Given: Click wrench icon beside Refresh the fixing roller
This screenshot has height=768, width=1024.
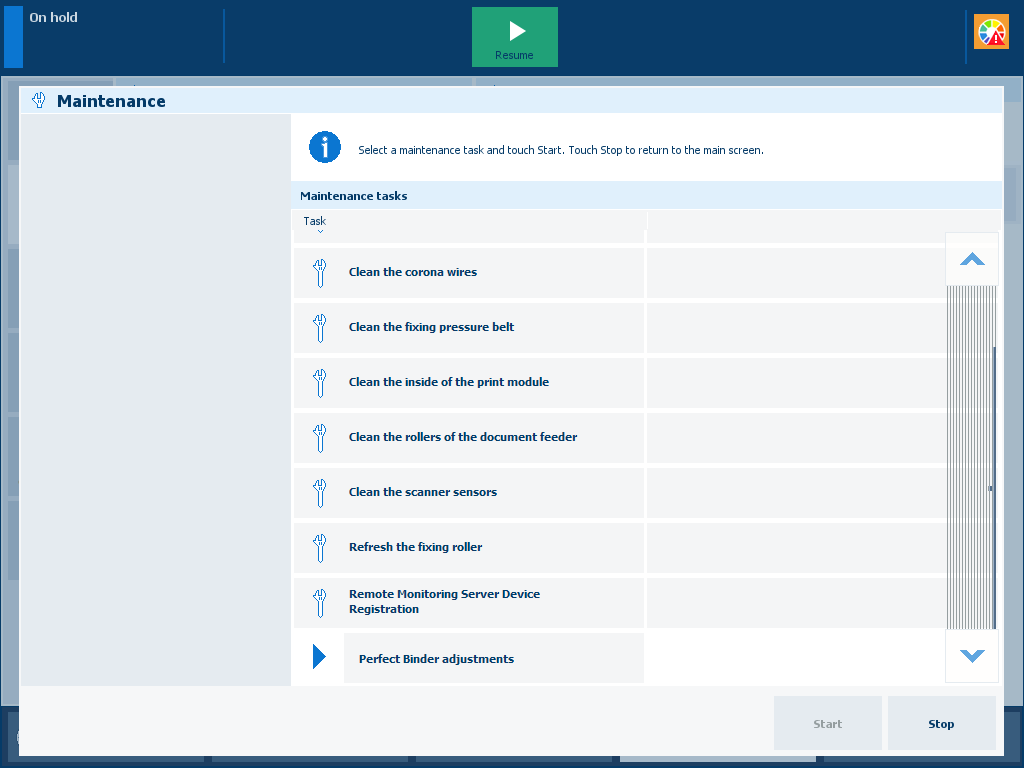Looking at the screenshot, I should [x=320, y=547].
